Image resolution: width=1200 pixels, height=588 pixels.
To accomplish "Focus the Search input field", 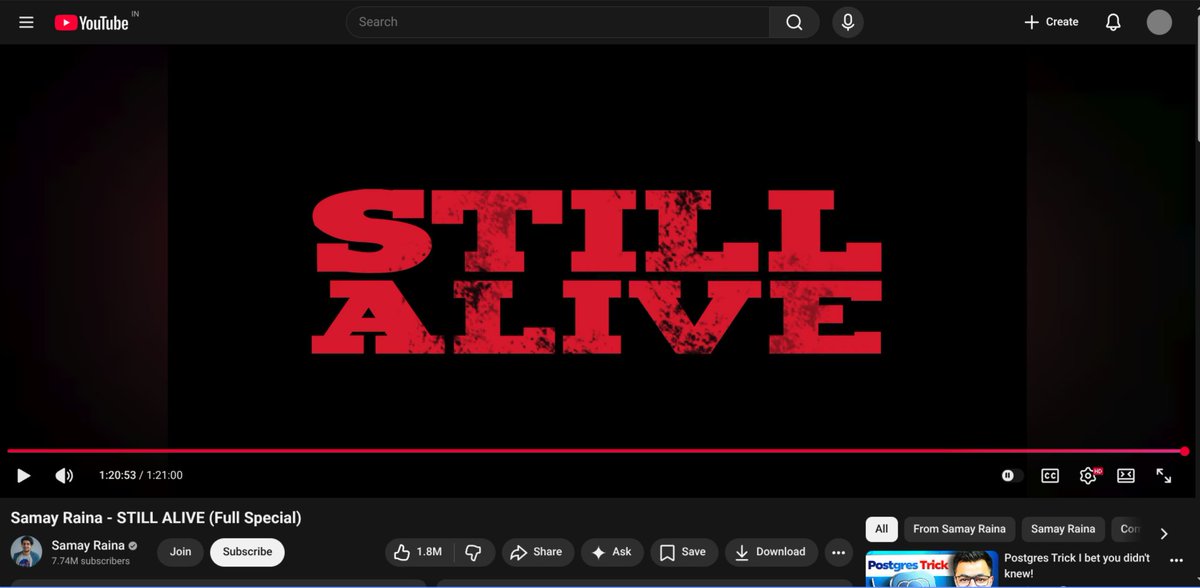I will pos(558,22).
